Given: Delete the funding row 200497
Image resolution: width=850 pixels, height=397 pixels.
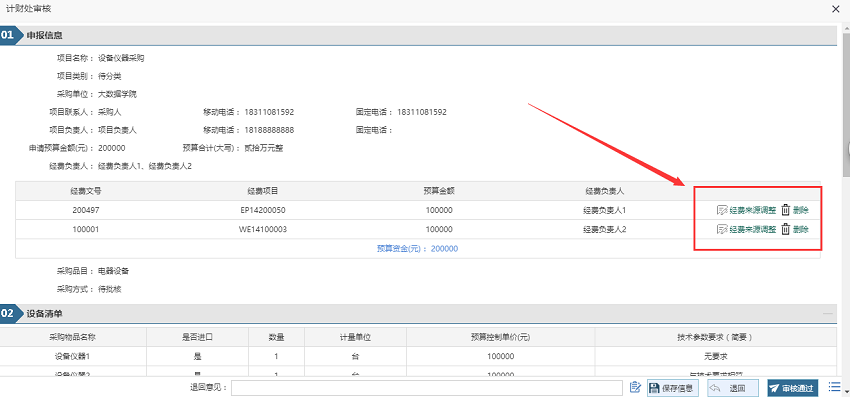Looking at the screenshot, I should click(795, 210).
